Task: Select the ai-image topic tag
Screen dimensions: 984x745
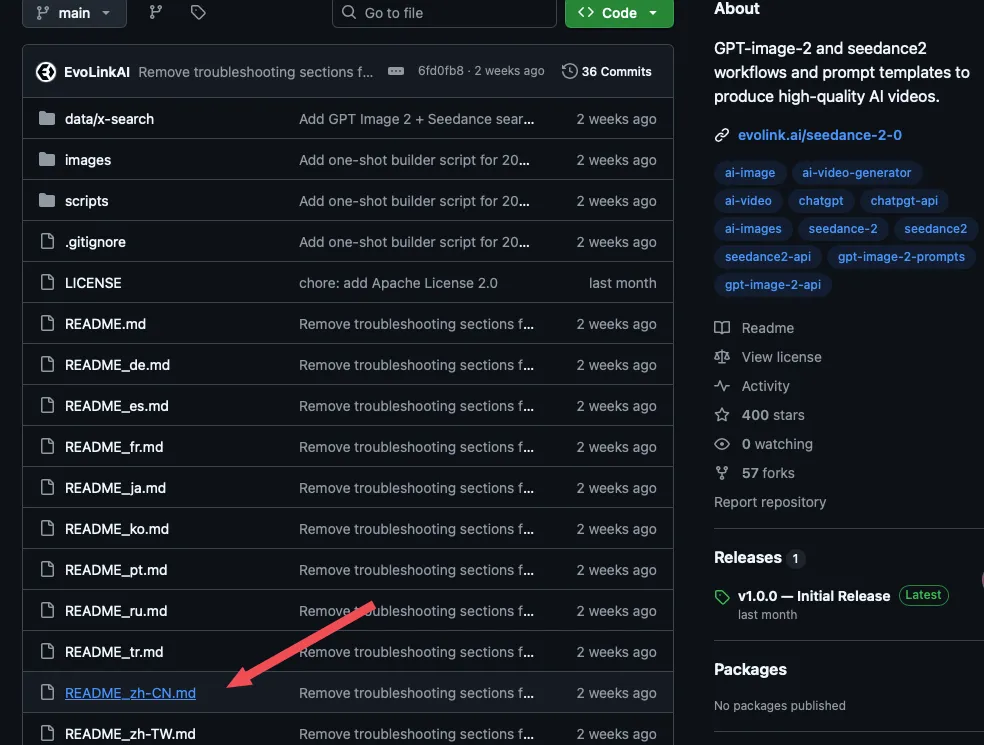Action: pyautogui.click(x=750, y=173)
